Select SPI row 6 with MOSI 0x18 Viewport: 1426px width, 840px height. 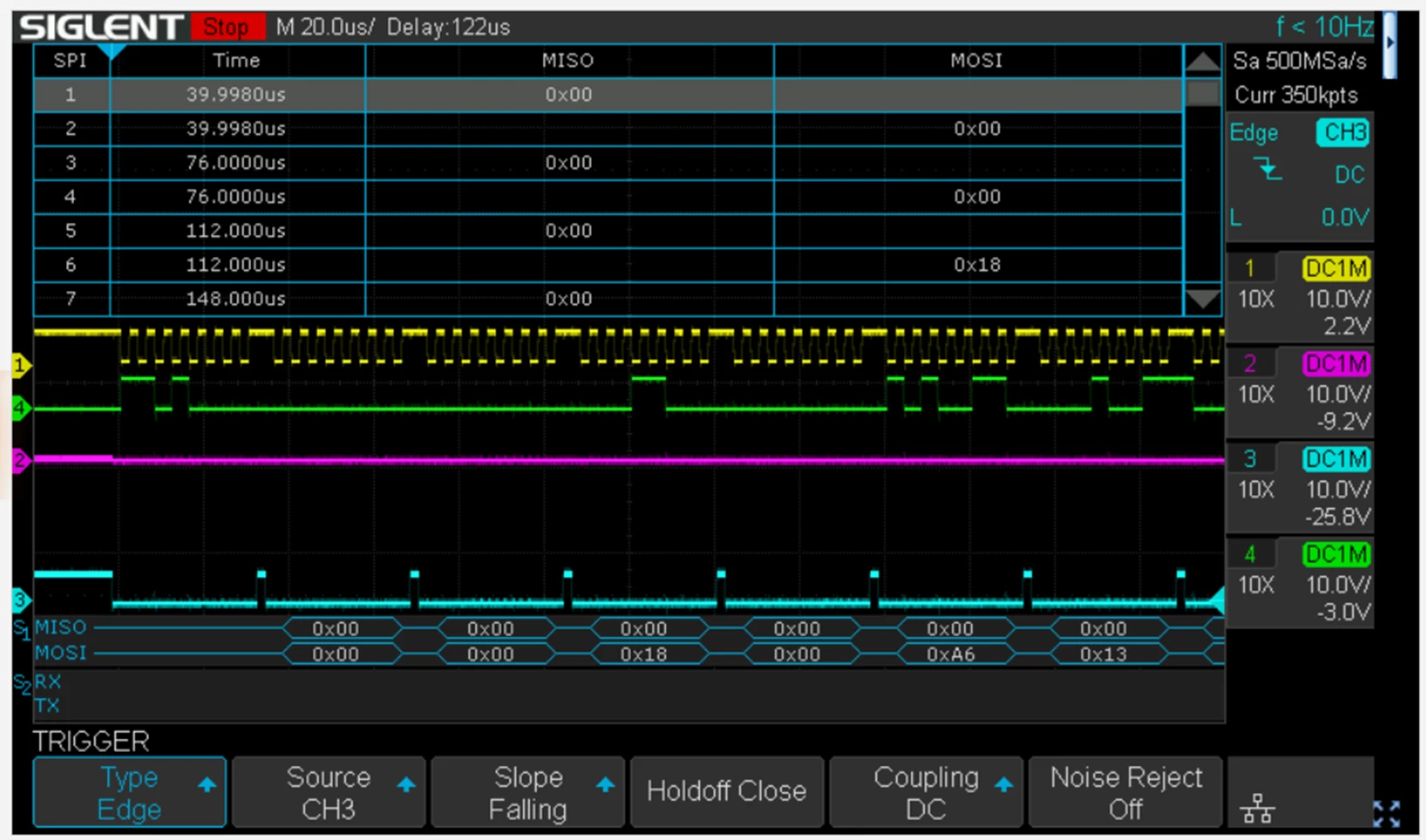tap(608, 265)
